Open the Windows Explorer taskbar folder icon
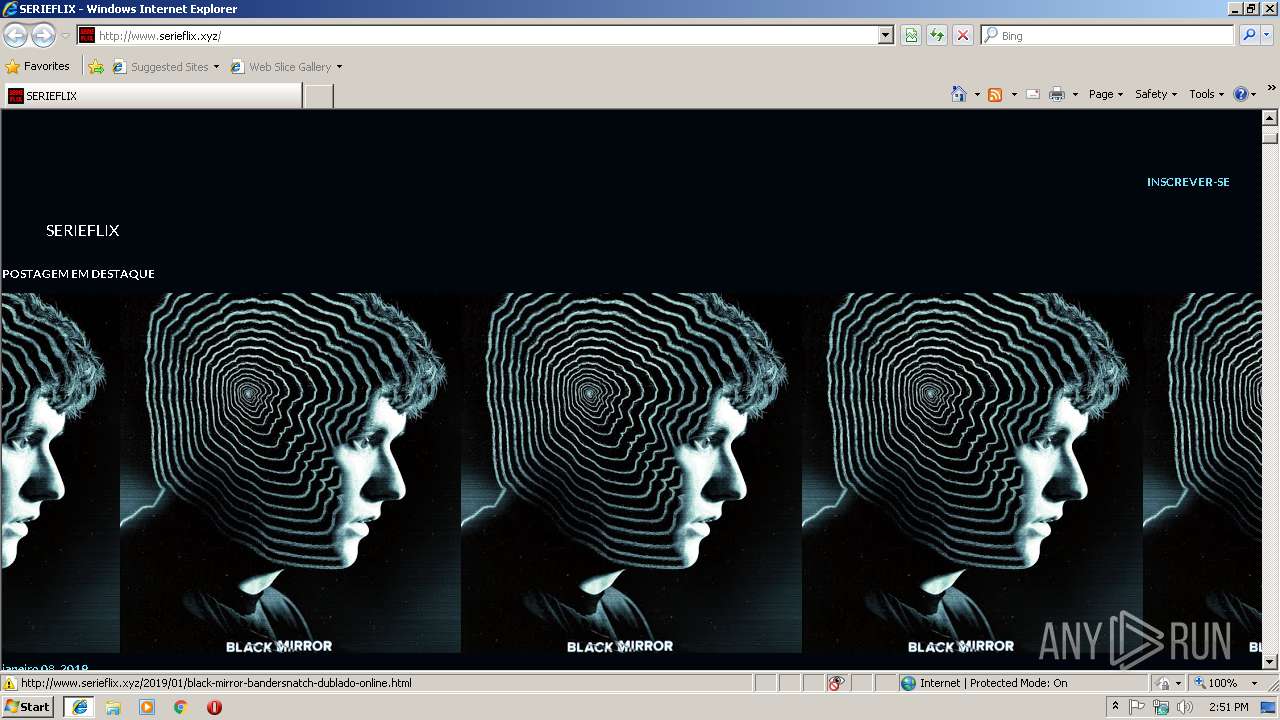This screenshot has width=1280, height=720. click(x=113, y=706)
